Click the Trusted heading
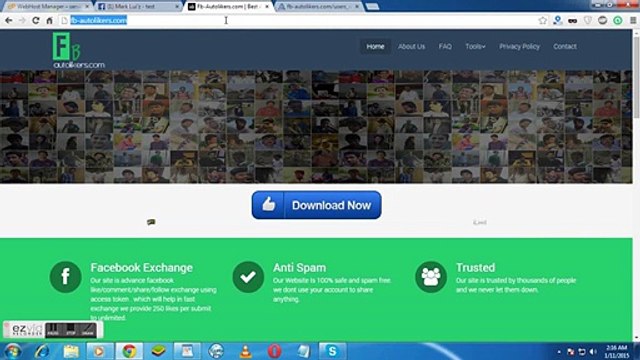640x360 pixels. pos(475,268)
